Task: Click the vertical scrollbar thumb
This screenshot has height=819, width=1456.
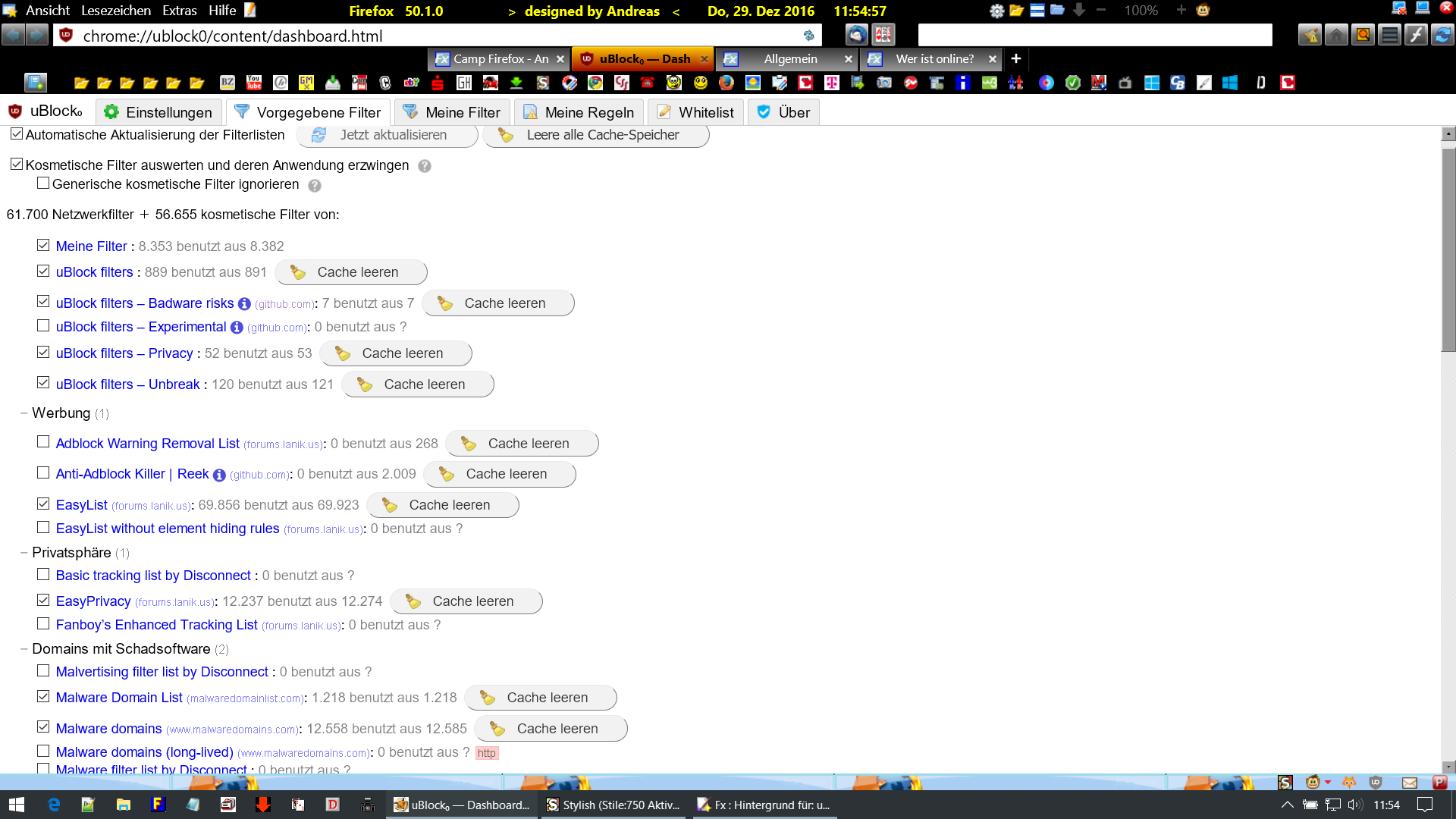Action: 1448,250
